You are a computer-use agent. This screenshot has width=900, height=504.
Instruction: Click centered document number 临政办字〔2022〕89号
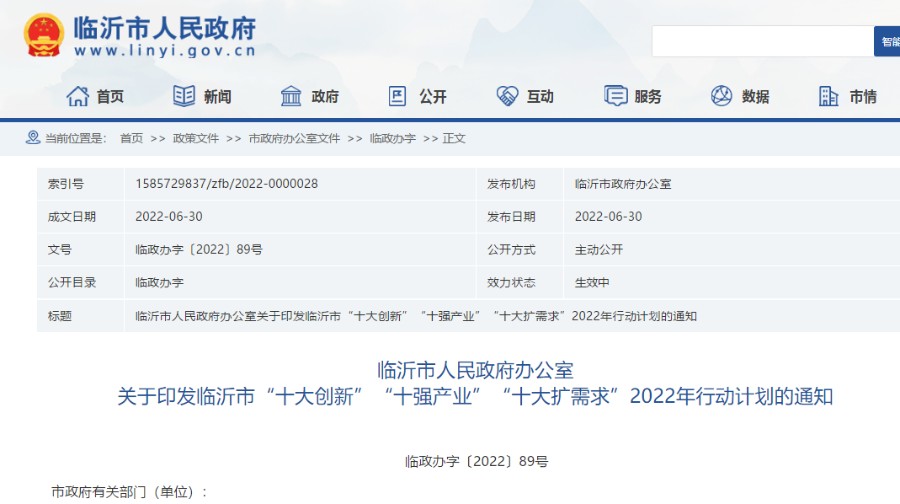click(x=476, y=462)
